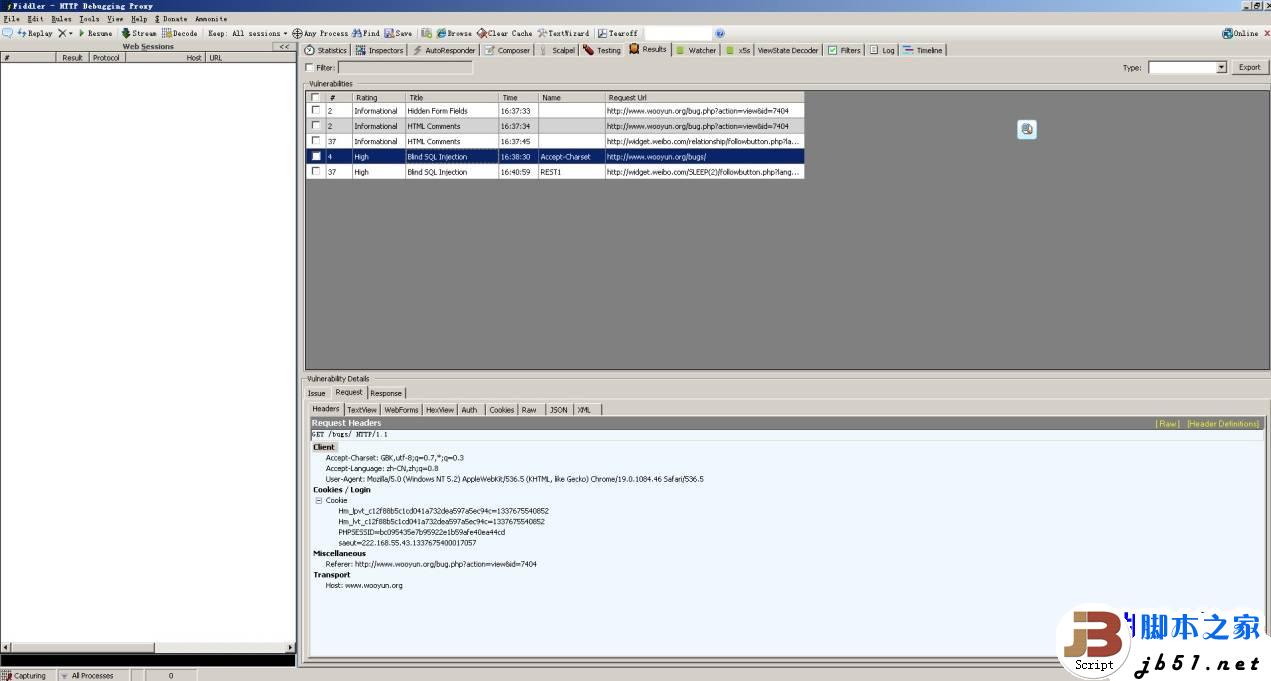Open the Keep: All sessions dropdown
The image size is (1271, 681).
click(250, 33)
